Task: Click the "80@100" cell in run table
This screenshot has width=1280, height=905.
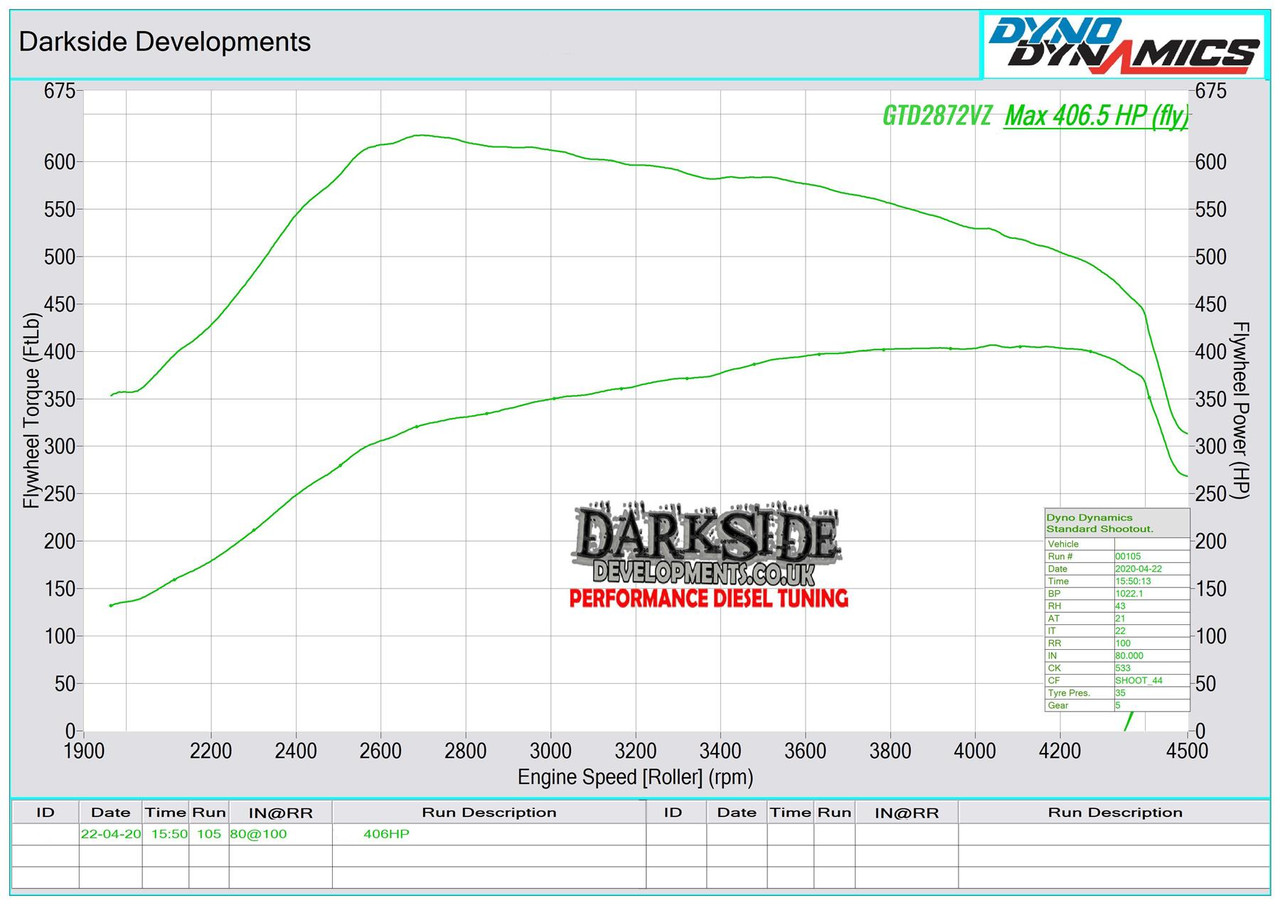Action: tap(280, 834)
